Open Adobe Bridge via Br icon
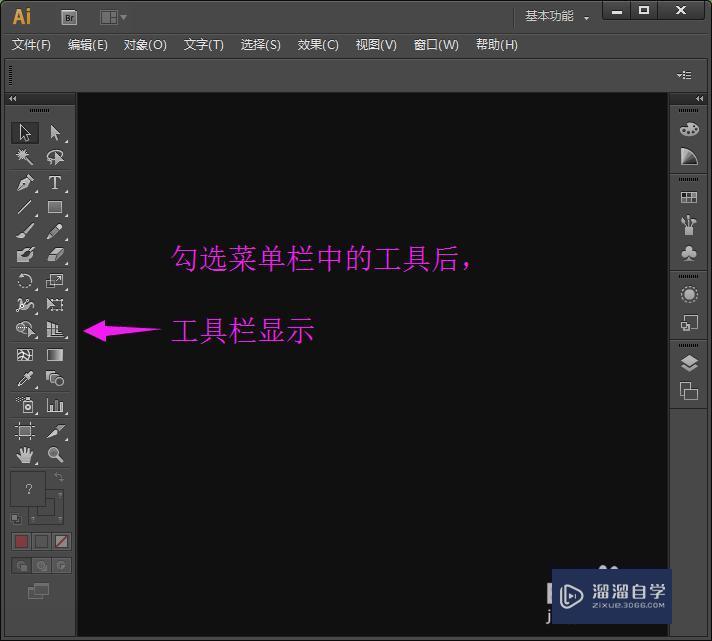The width and height of the screenshot is (712, 641). [x=69, y=18]
